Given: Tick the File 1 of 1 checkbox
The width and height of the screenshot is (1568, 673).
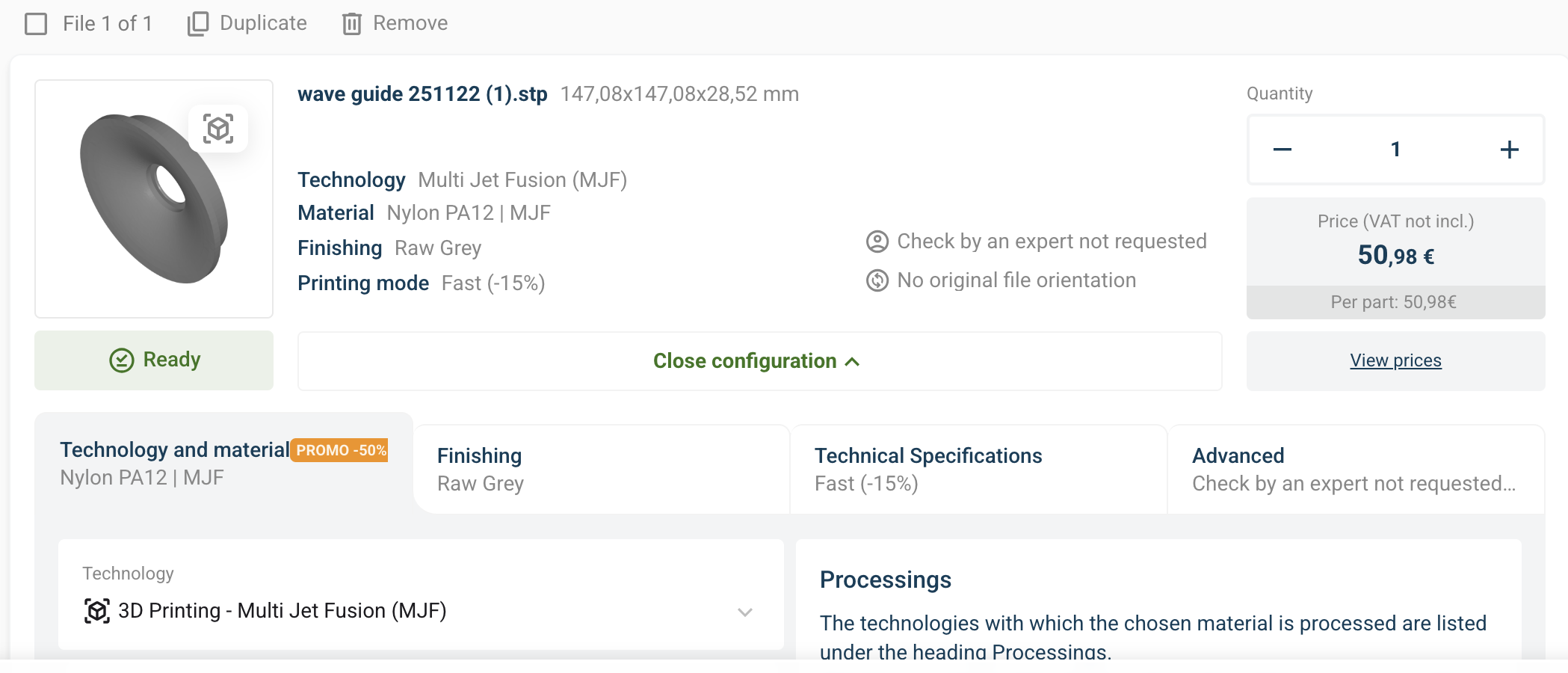Looking at the screenshot, I should click(x=36, y=24).
